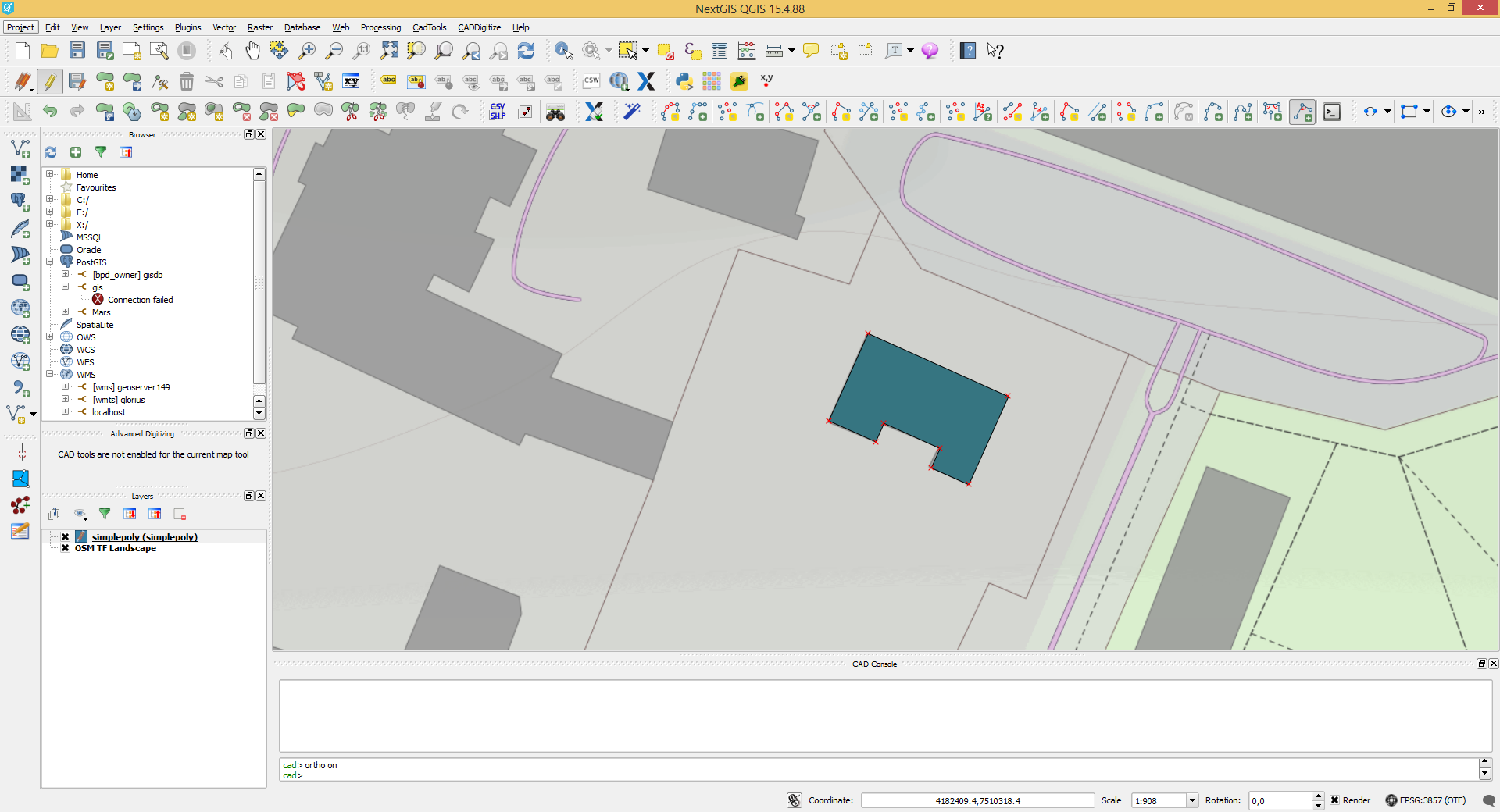Click the Open Attribute Table icon
Image resolution: width=1500 pixels, height=812 pixels.
(x=720, y=51)
